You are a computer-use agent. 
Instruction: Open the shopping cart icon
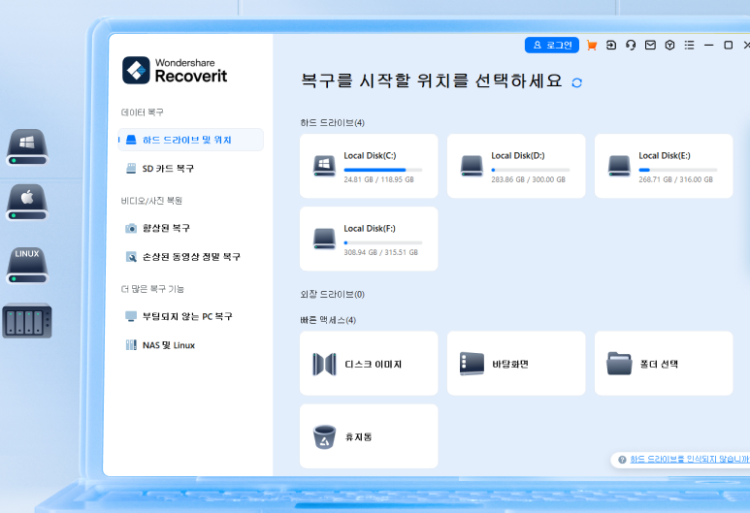coord(592,45)
